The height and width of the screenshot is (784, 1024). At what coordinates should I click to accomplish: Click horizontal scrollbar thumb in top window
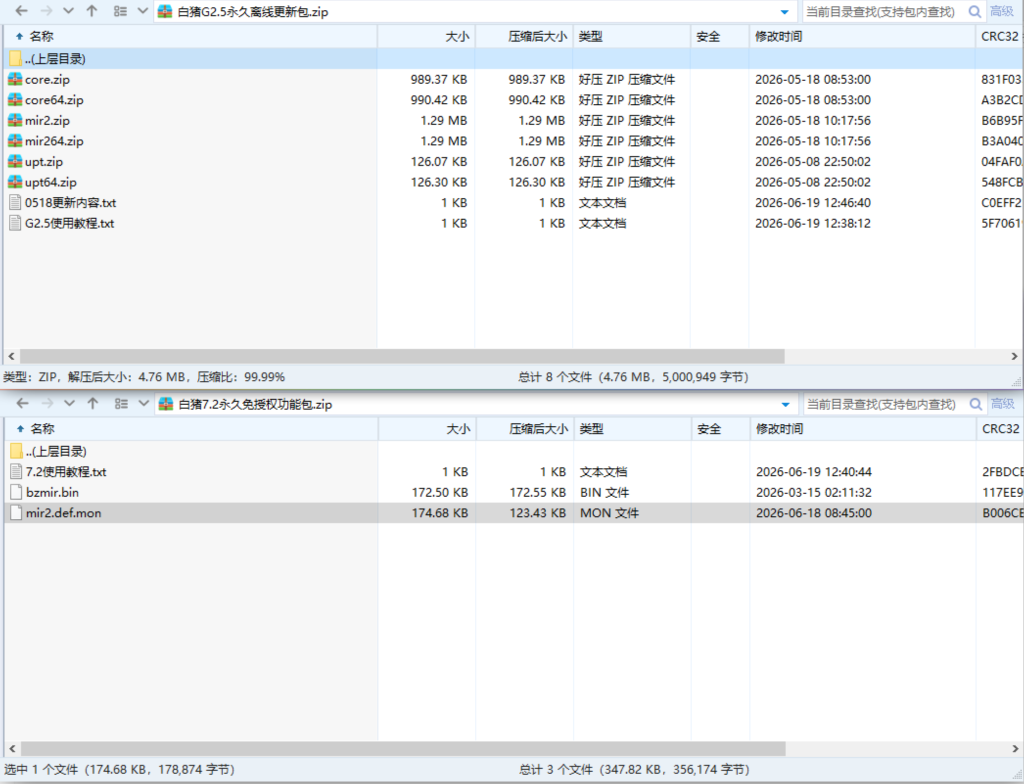coord(402,356)
